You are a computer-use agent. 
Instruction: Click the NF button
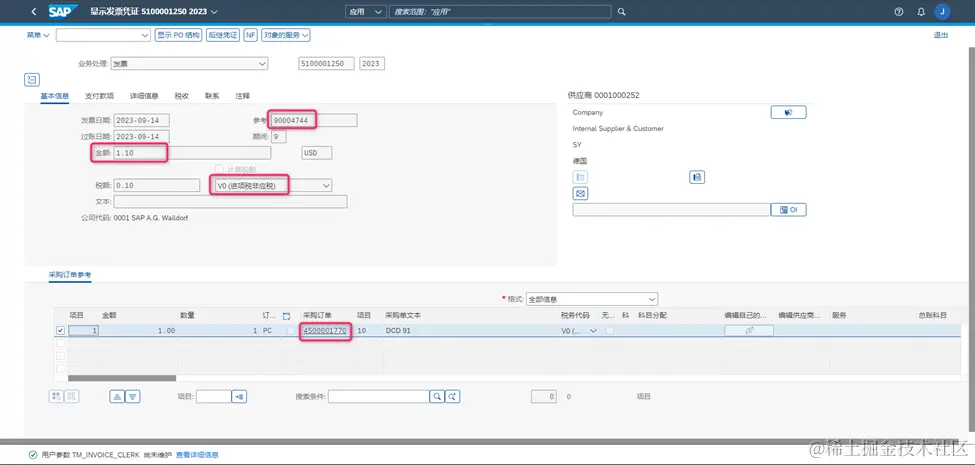pos(251,35)
